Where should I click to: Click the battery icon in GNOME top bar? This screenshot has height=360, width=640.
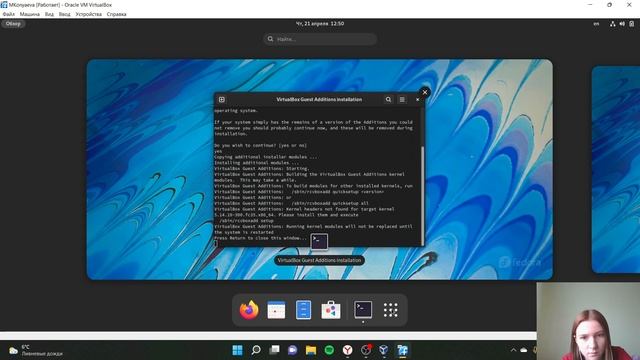631,24
